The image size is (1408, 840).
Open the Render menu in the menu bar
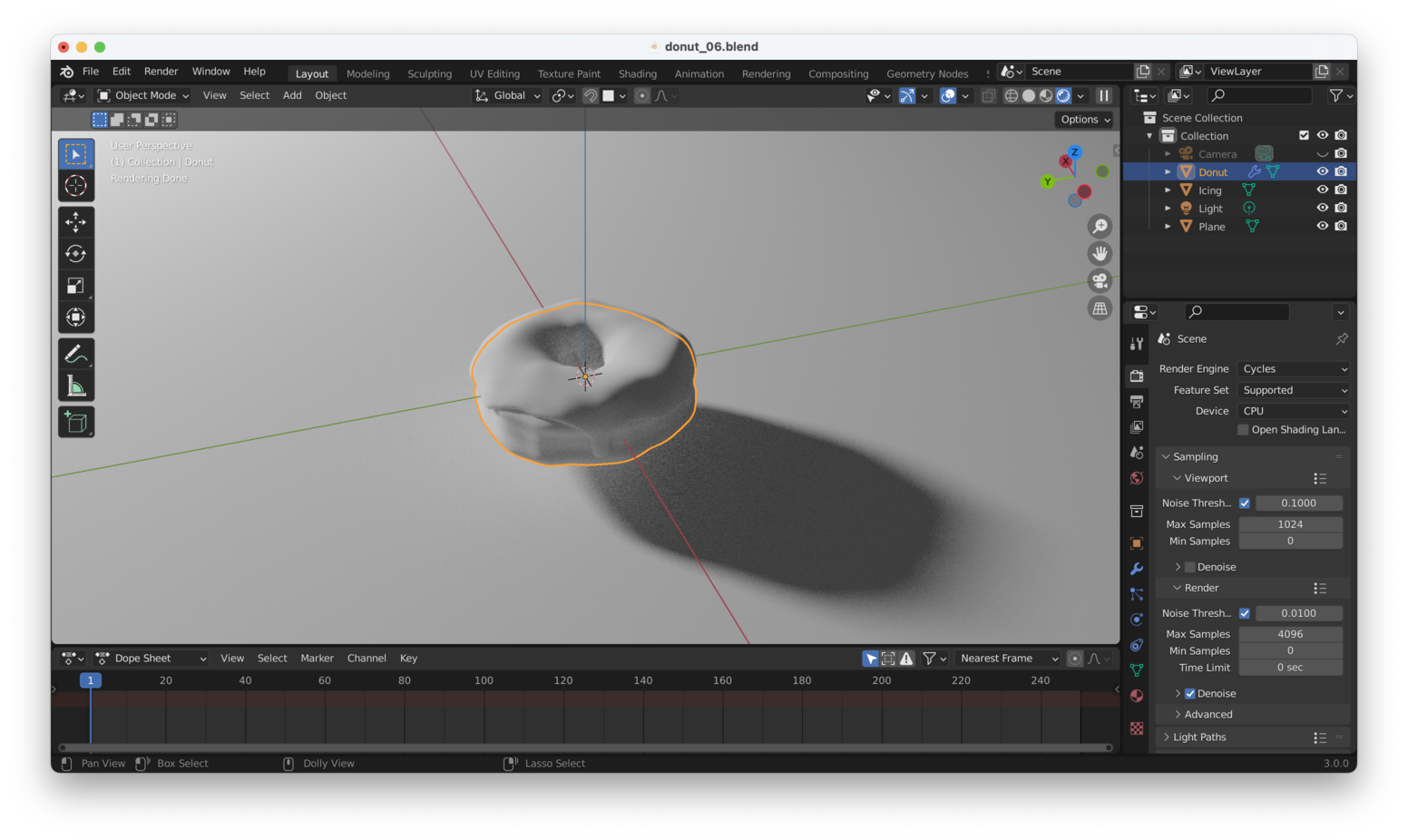(161, 71)
